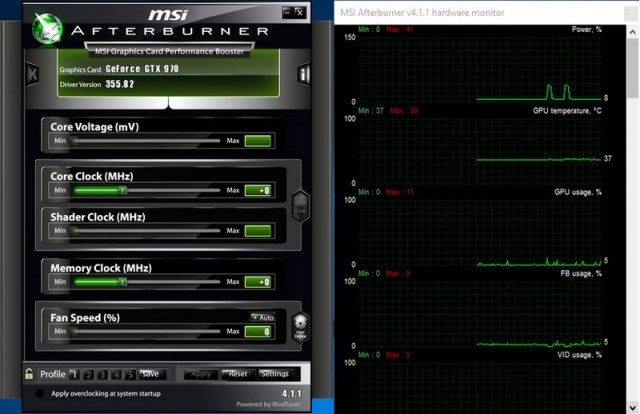Click the GeForce GTX 970 card name
This screenshot has height=414, width=640.
point(142,69)
